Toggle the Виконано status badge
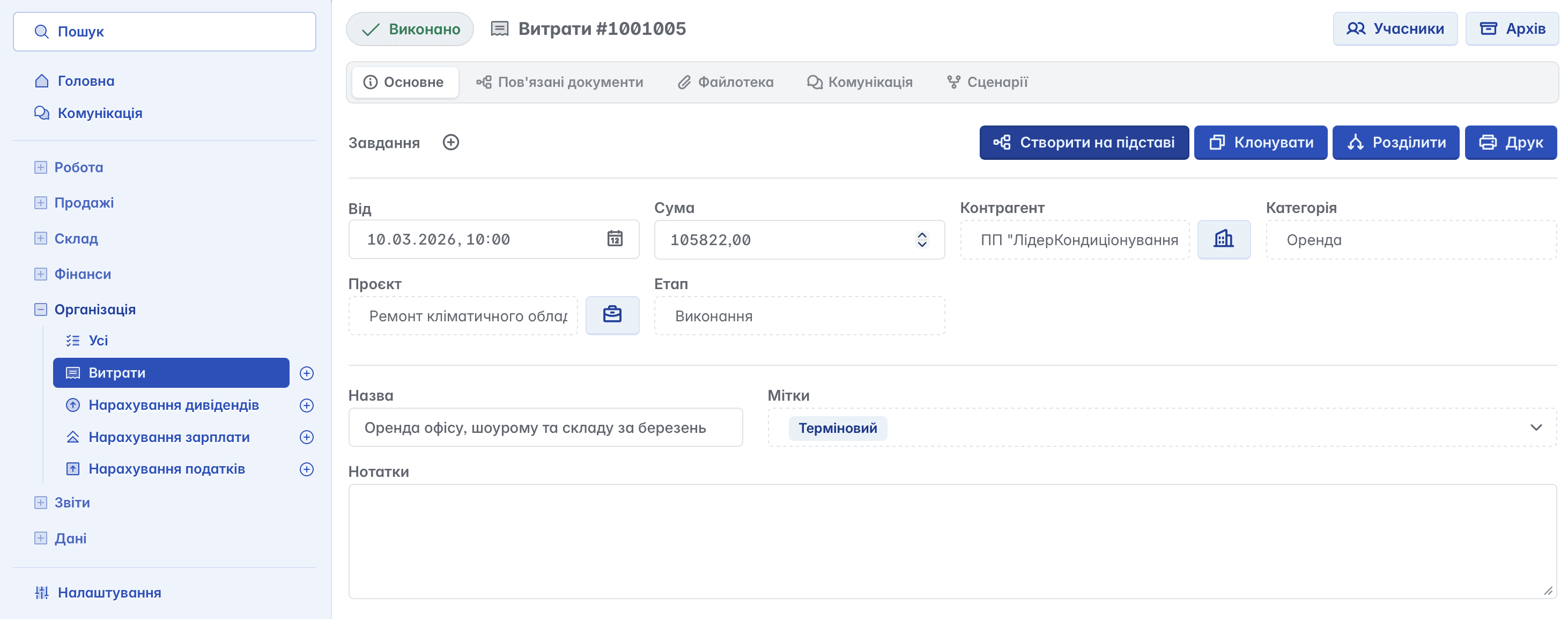The width and height of the screenshot is (1568, 619). (410, 29)
